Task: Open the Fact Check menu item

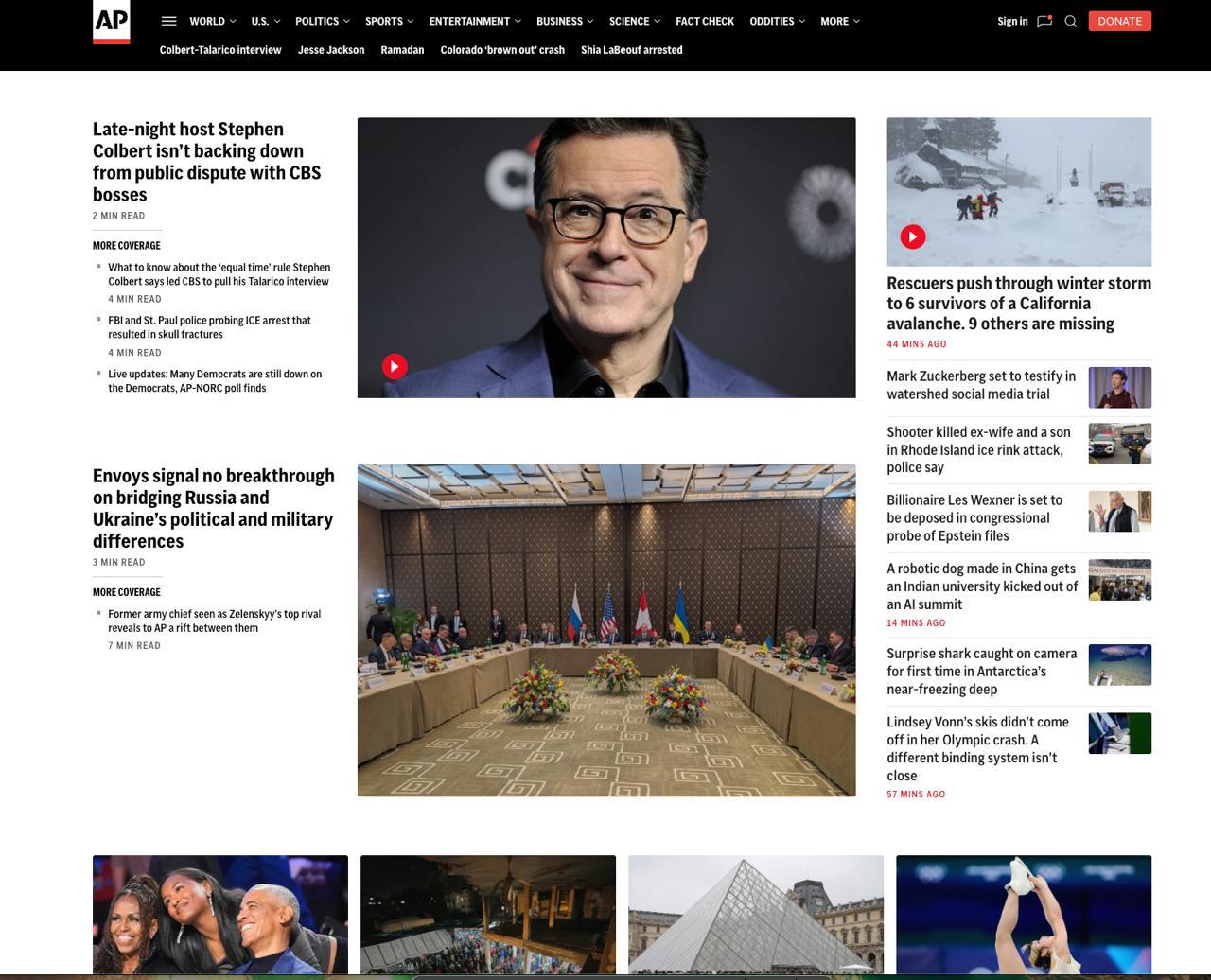Action: [704, 21]
